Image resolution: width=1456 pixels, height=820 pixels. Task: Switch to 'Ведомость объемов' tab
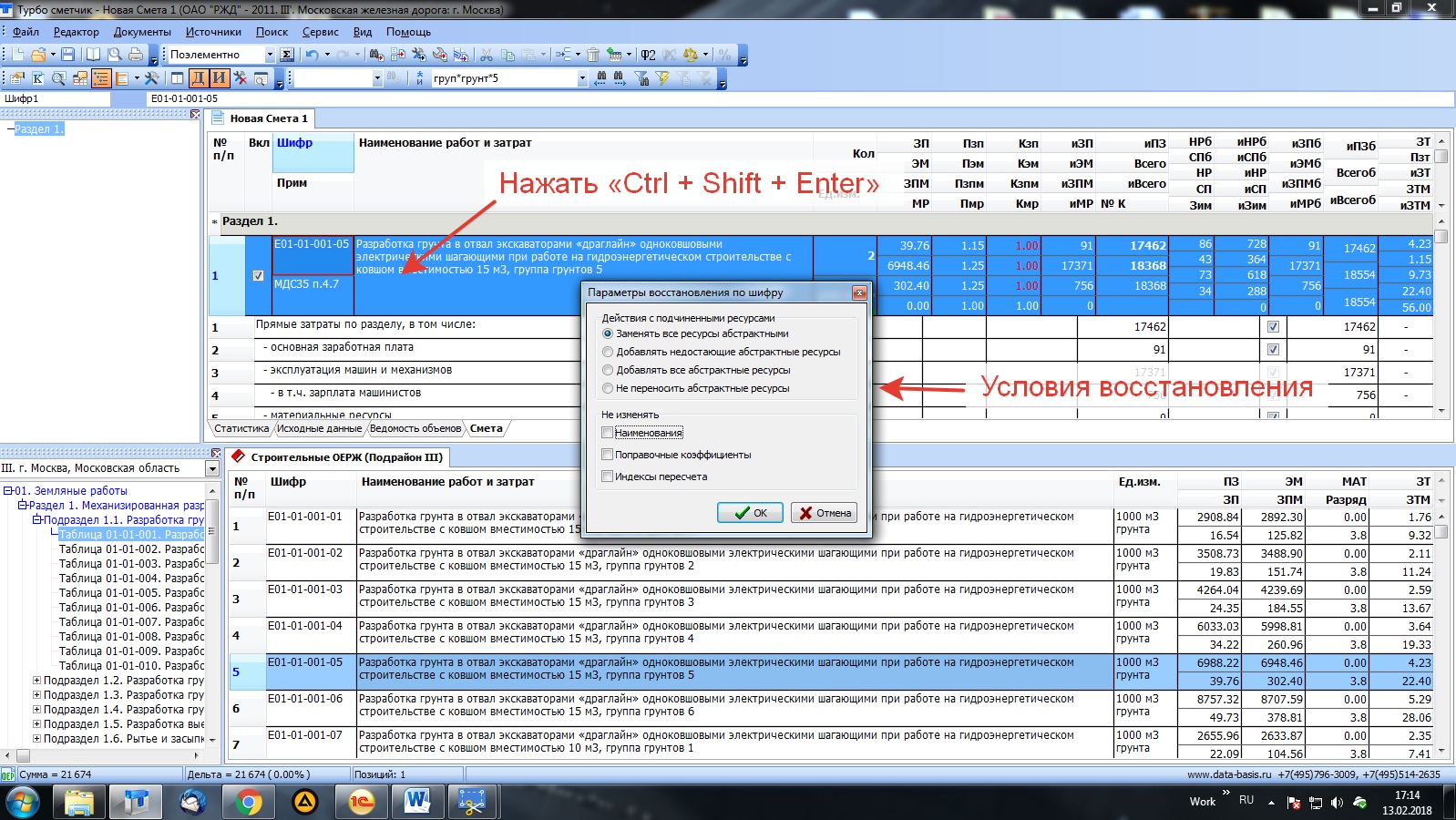(x=415, y=428)
